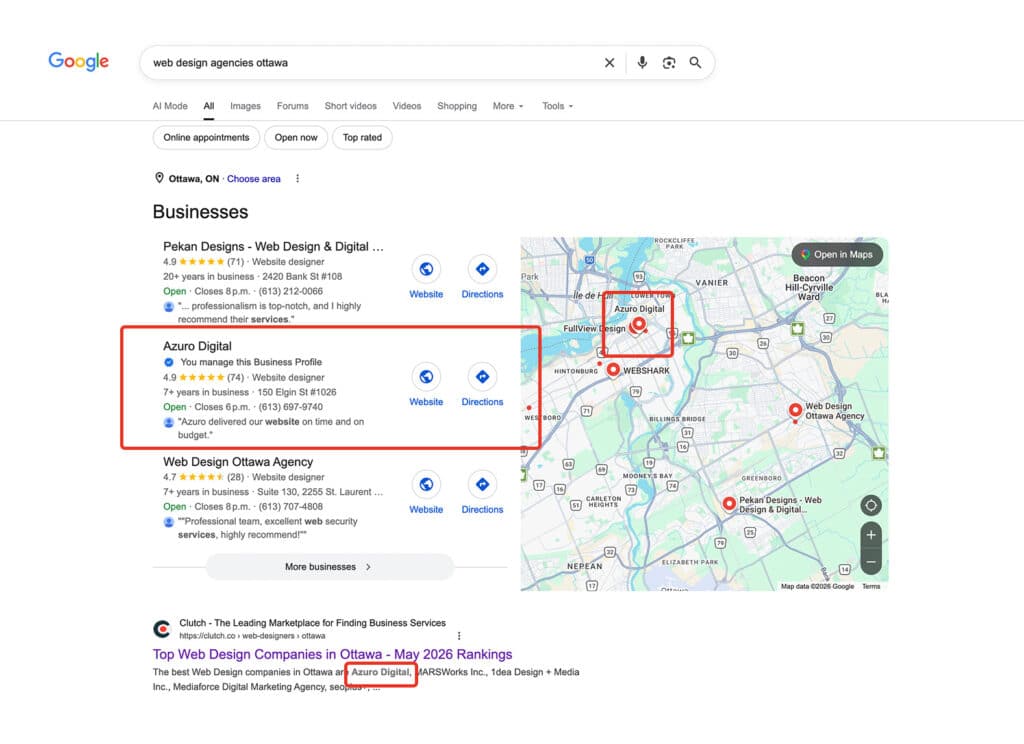Image resolution: width=1024 pixels, height=744 pixels.
Task: Toggle the Online appointments filter chip
Action: click(x=206, y=138)
